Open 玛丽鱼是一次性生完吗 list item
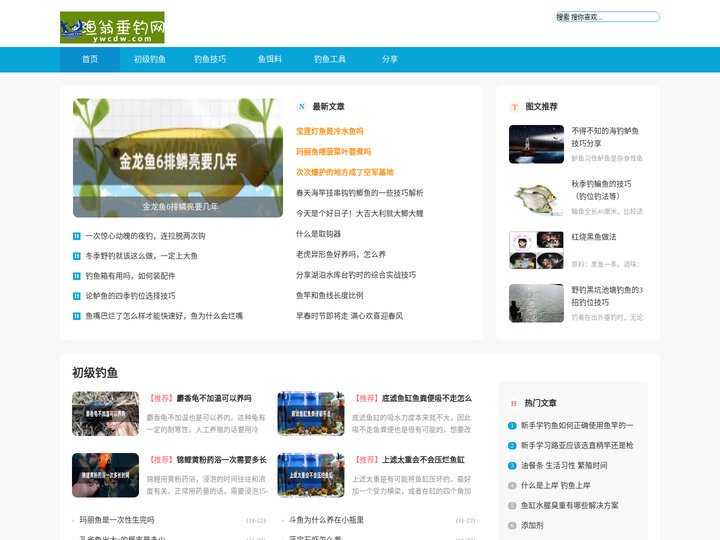Screen dimensions: 720x540 [x=117, y=520]
